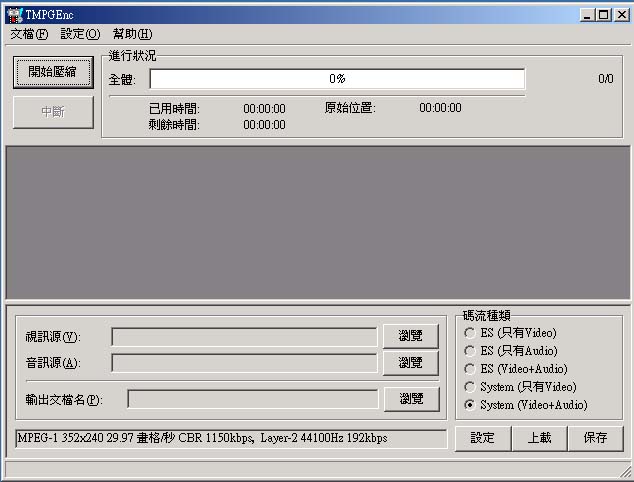Click the MPEG-1 352x240 settings summary text
The image size is (634, 482).
tap(202, 438)
